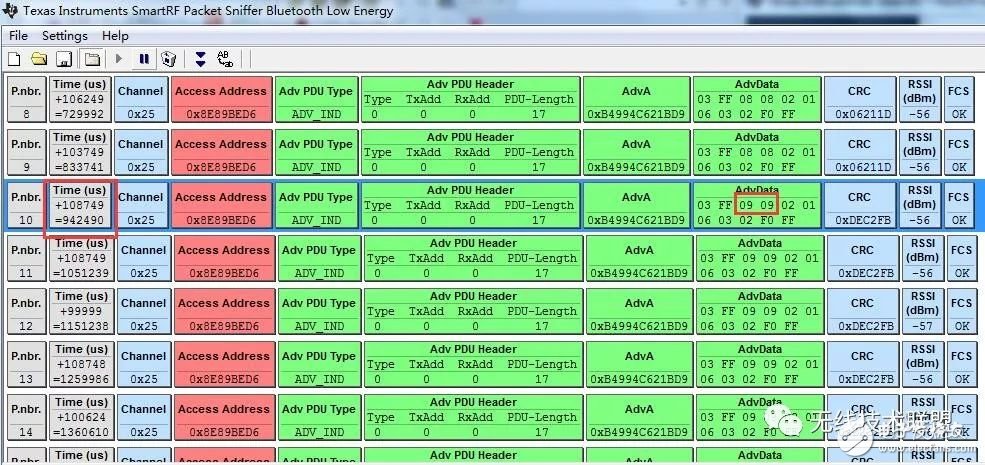This screenshot has height=465, width=985.
Task: Select packet number 8 cell
Action: tap(26, 99)
